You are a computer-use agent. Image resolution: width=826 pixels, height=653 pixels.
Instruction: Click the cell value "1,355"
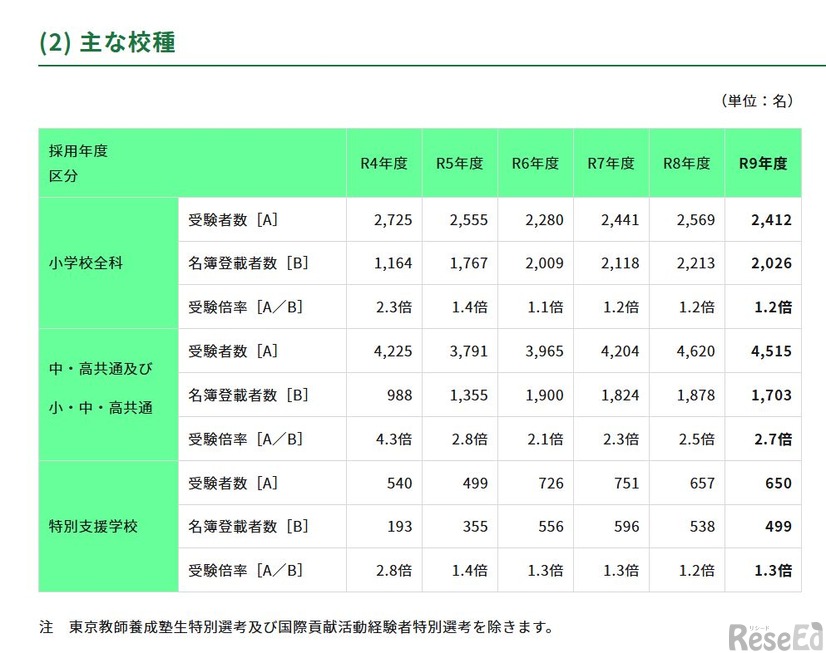coord(469,395)
